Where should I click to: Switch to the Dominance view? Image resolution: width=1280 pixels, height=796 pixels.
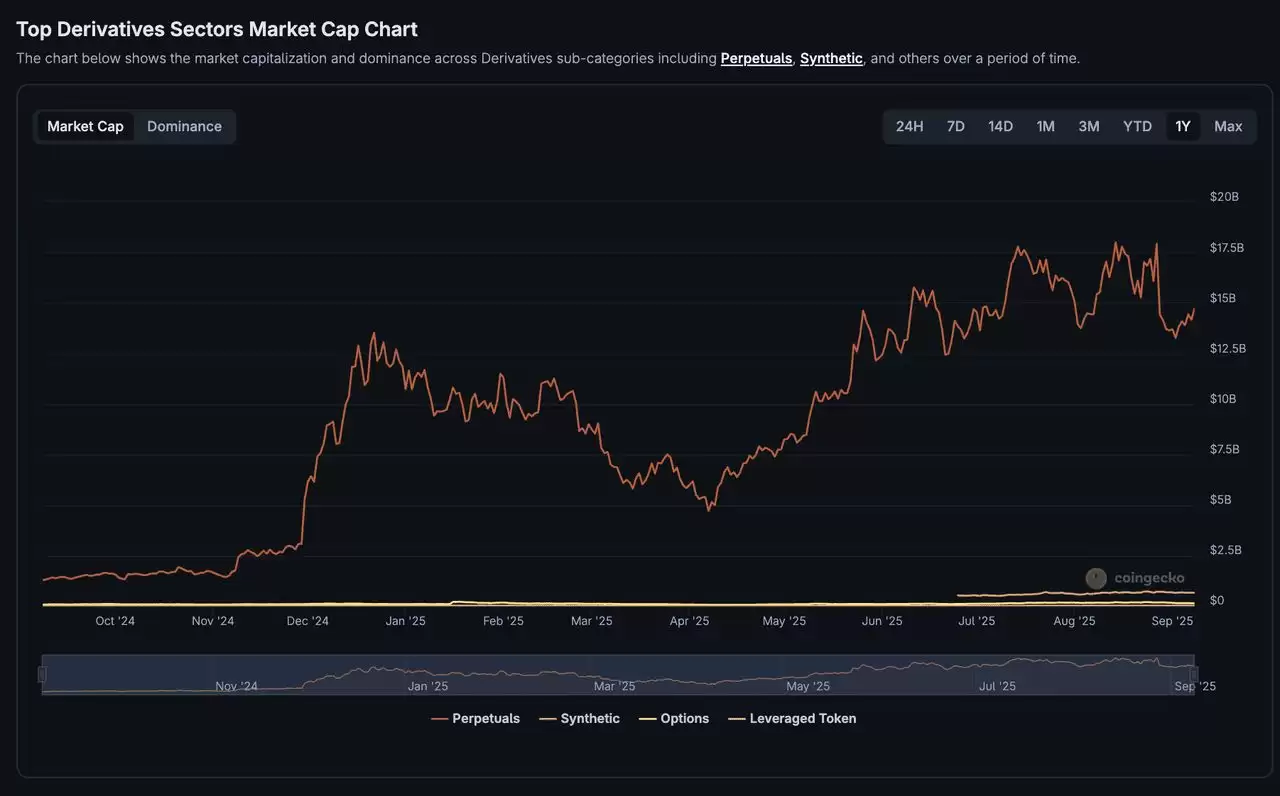point(184,125)
